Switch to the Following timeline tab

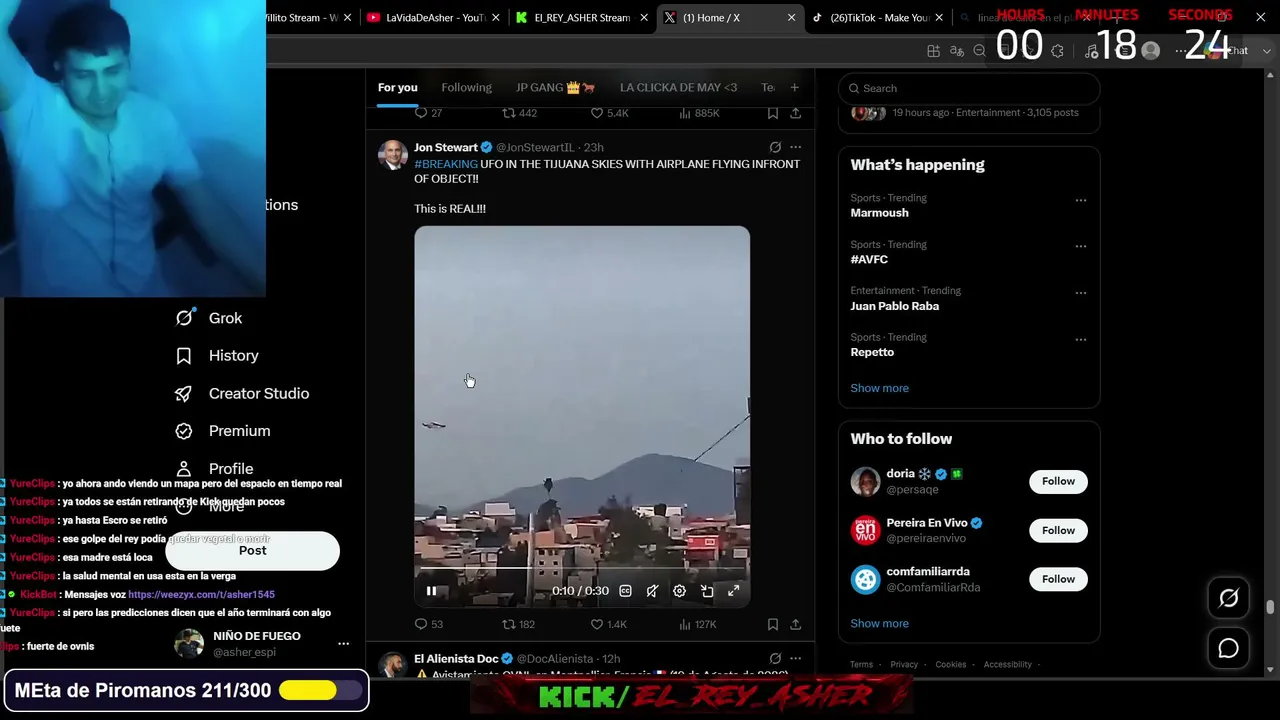click(467, 87)
